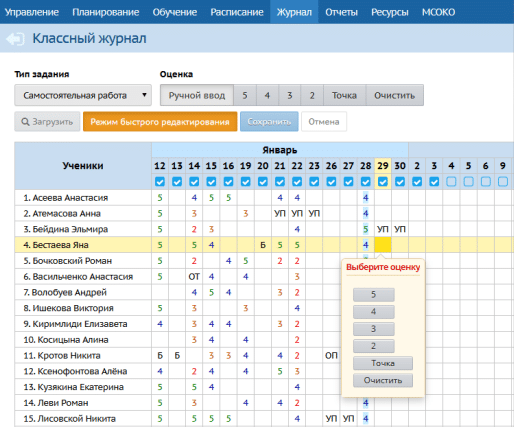
Task: Uncheck the checkbox under January 19
Action: click(246, 182)
